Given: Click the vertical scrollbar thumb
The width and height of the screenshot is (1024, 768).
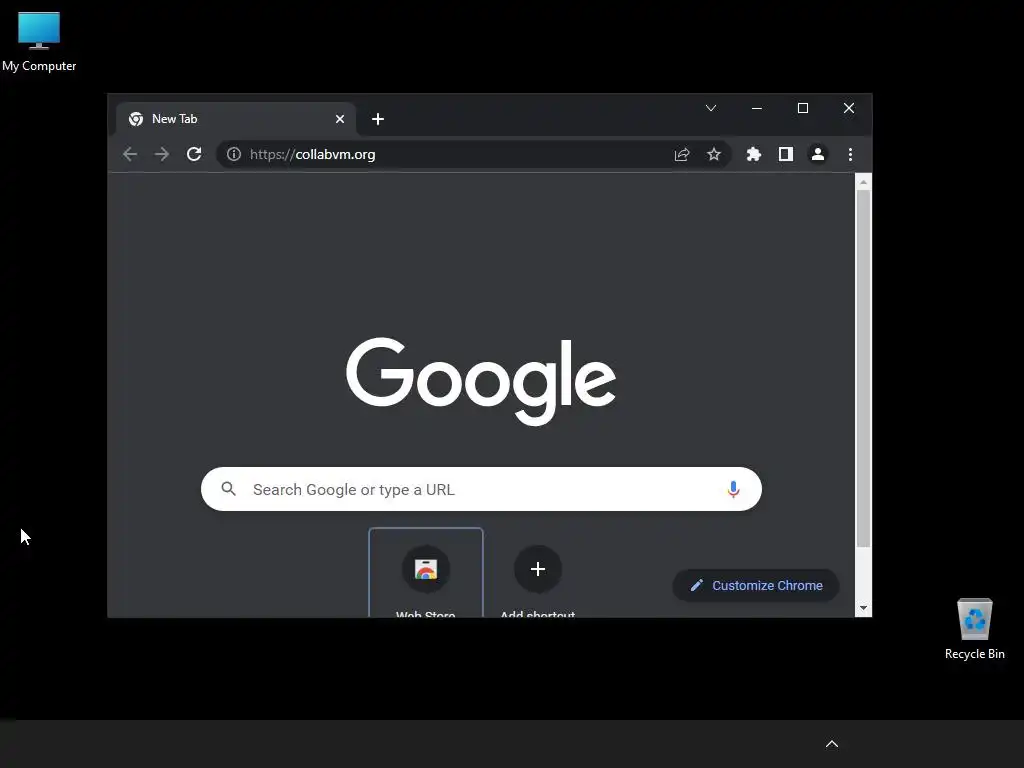Looking at the screenshot, I should [x=863, y=368].
